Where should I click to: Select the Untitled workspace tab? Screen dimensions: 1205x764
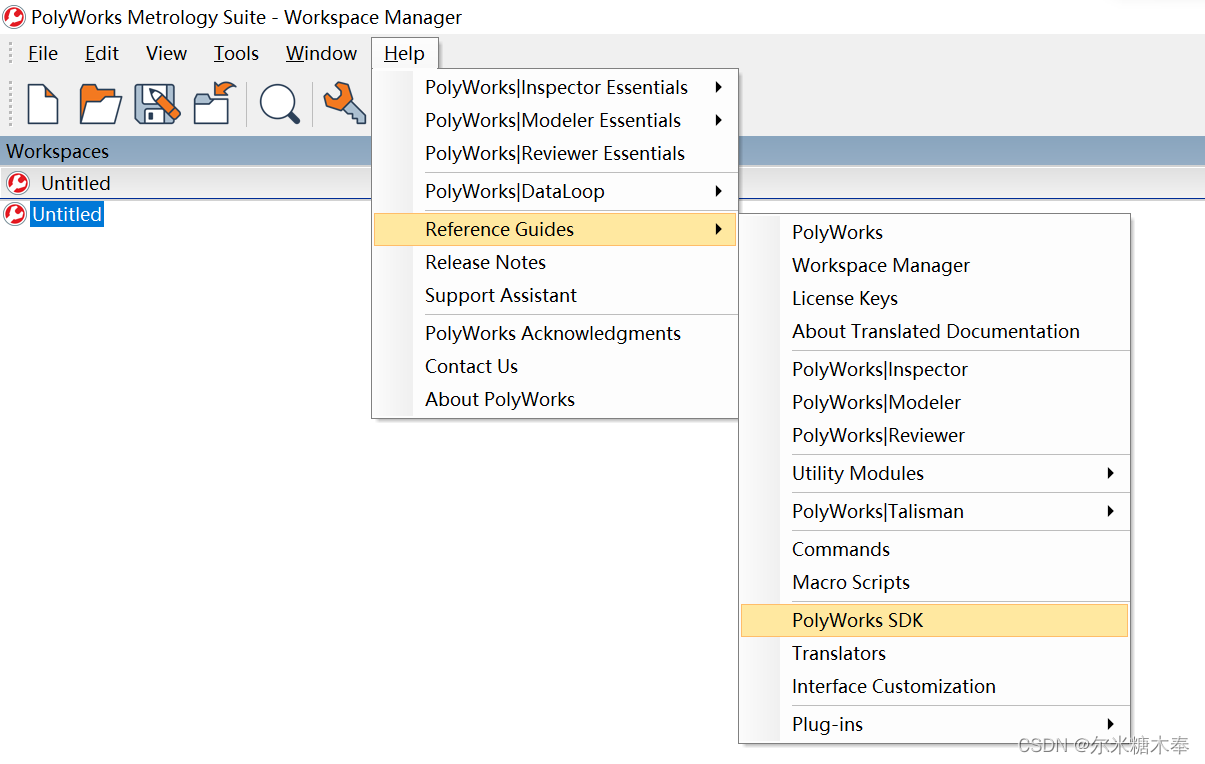point(75,183)
